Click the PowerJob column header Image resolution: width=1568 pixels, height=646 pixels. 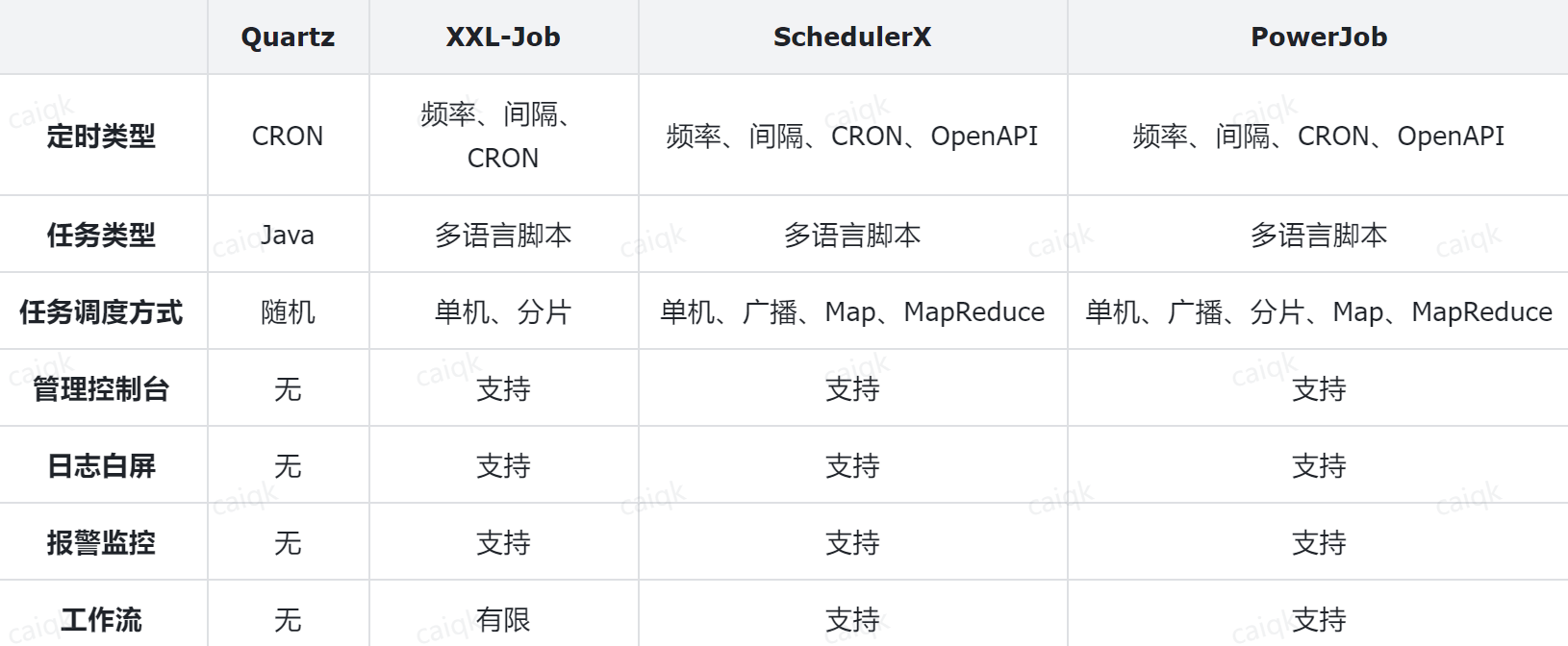[1319, 37]
